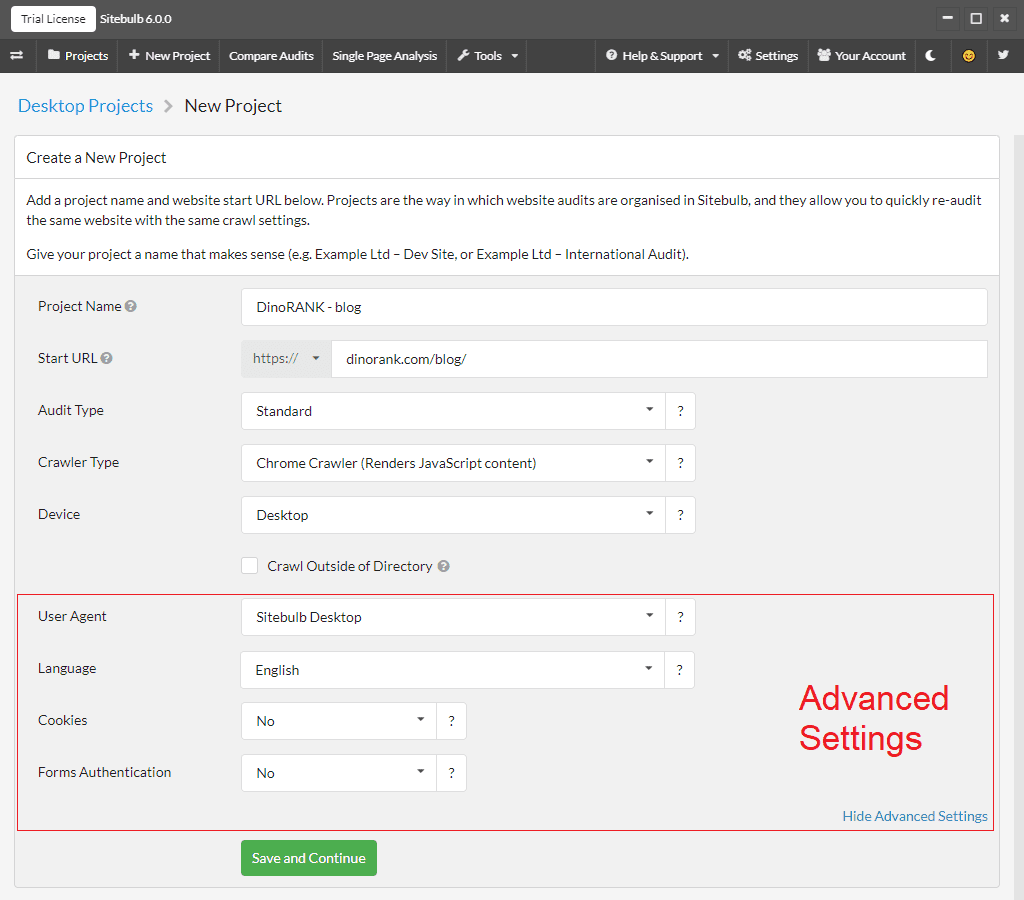Open Crawler Type question mark help
The height and width of the screenshot is (900, 1024).
click(680, 463)
